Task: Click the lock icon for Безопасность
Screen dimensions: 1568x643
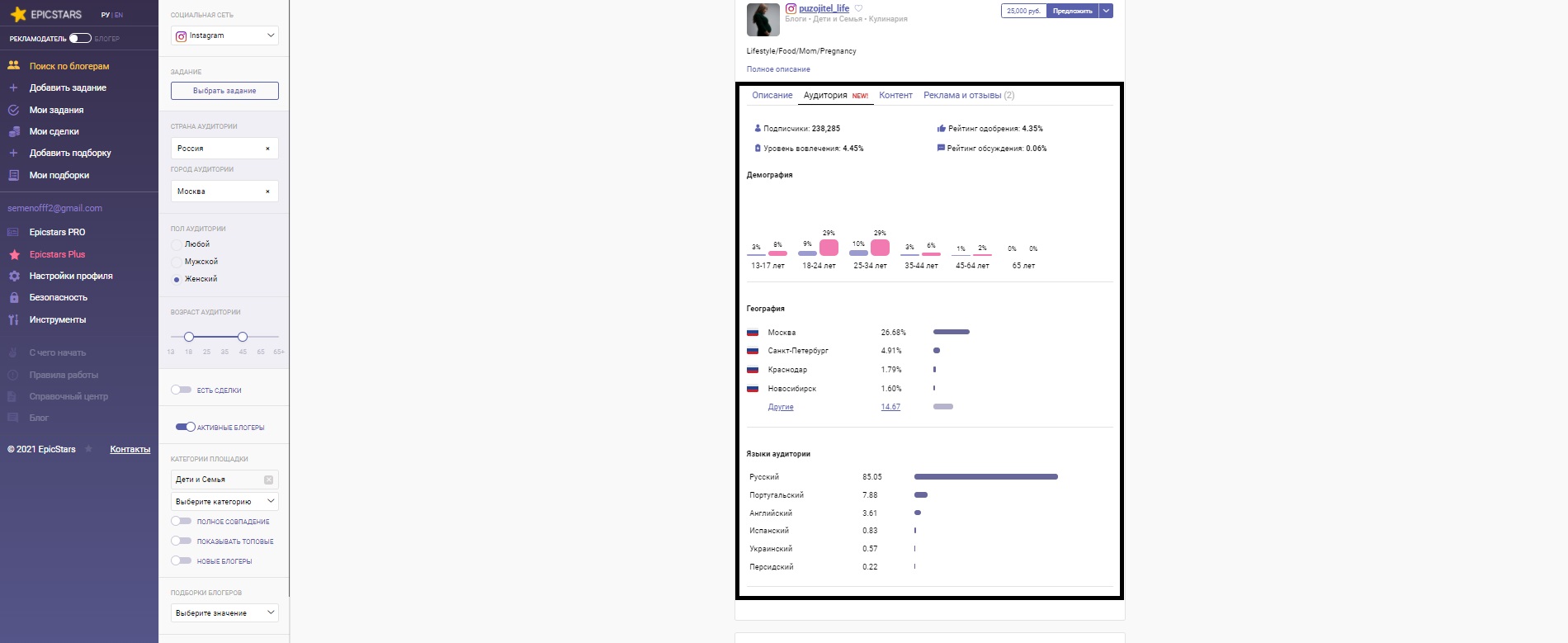Action: coord(14,297)
